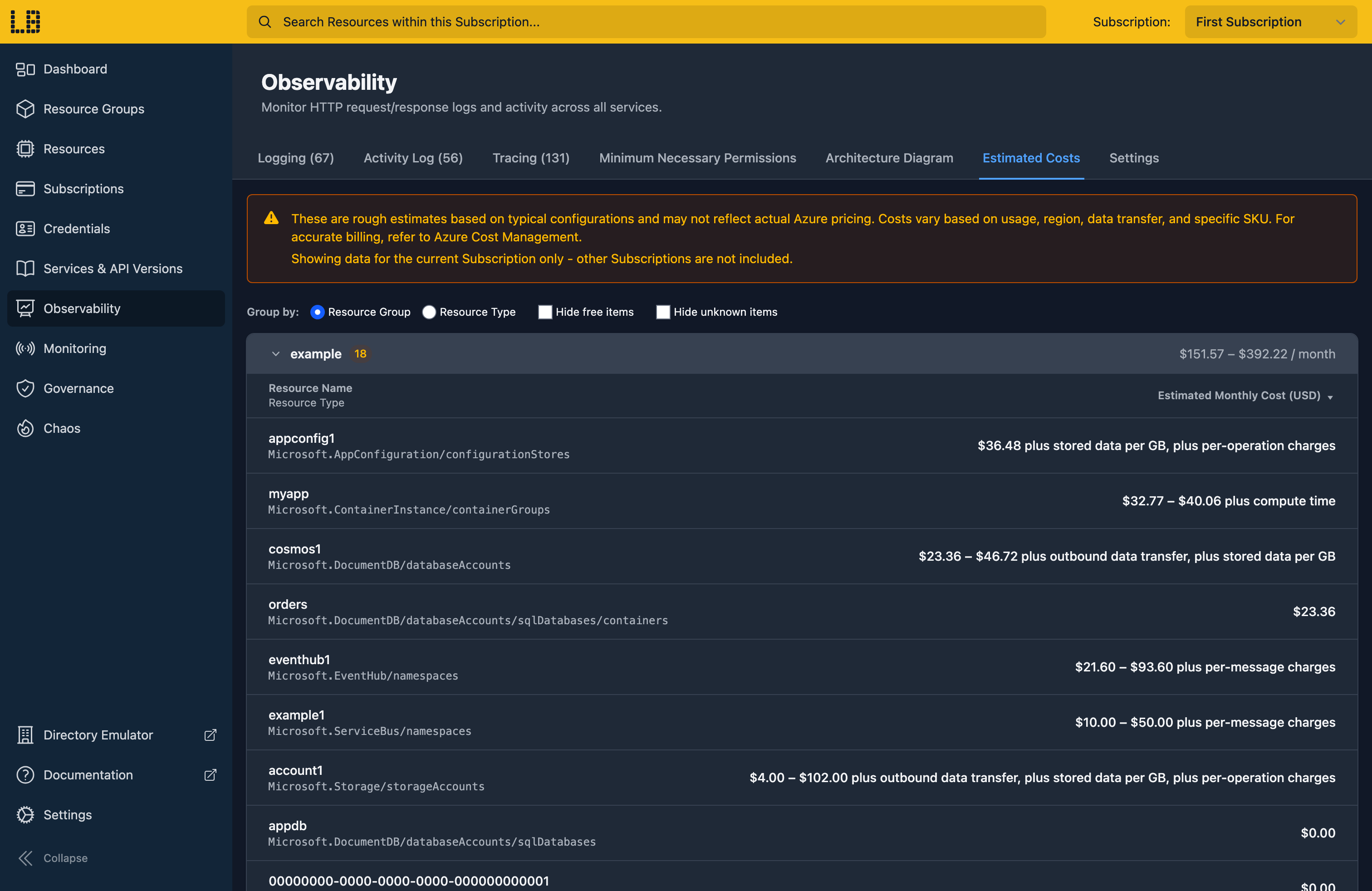Click the Documentation question mark icon

(25, 774)
